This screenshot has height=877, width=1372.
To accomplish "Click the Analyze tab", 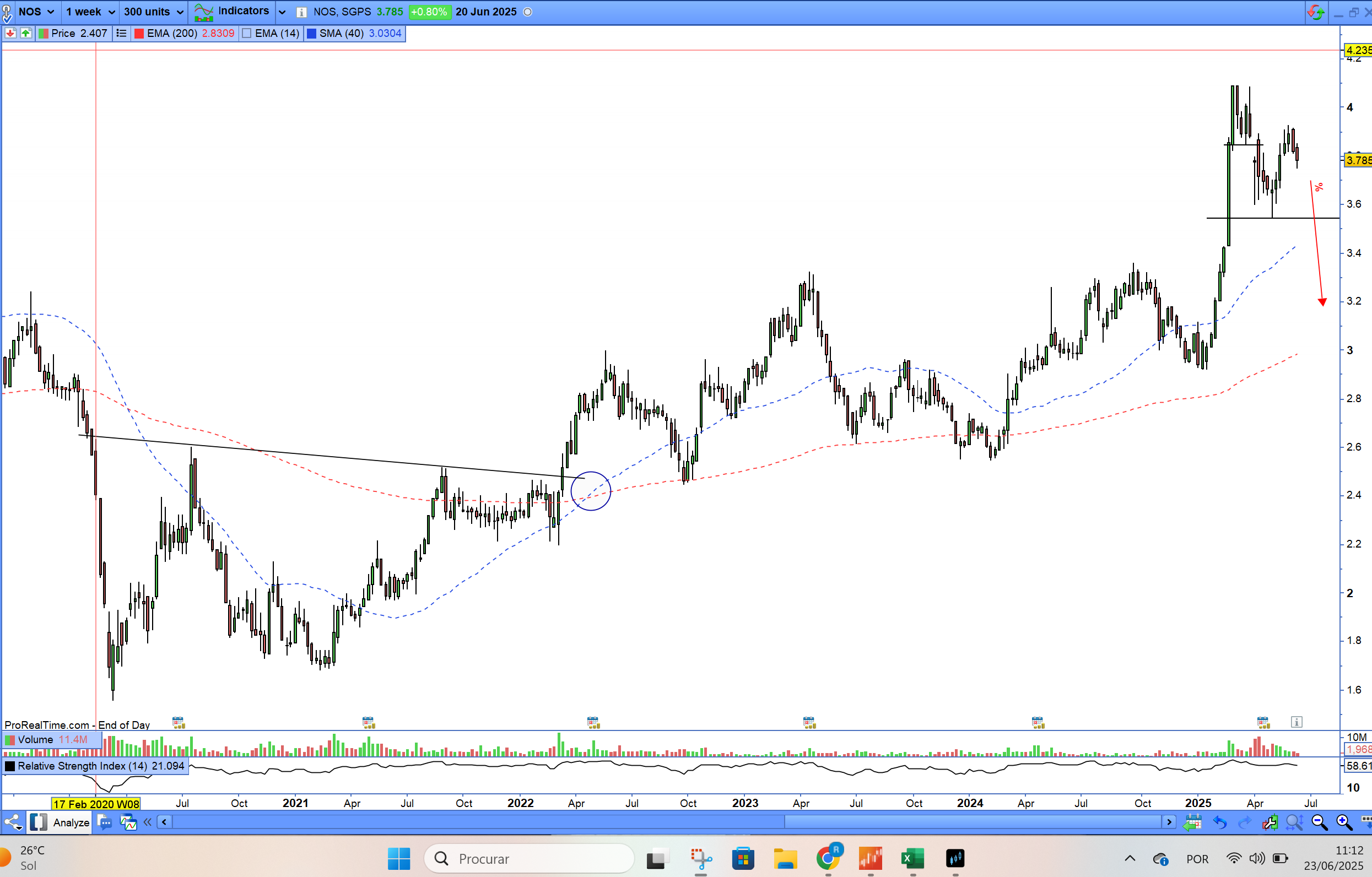I will [x=71, y=822].
